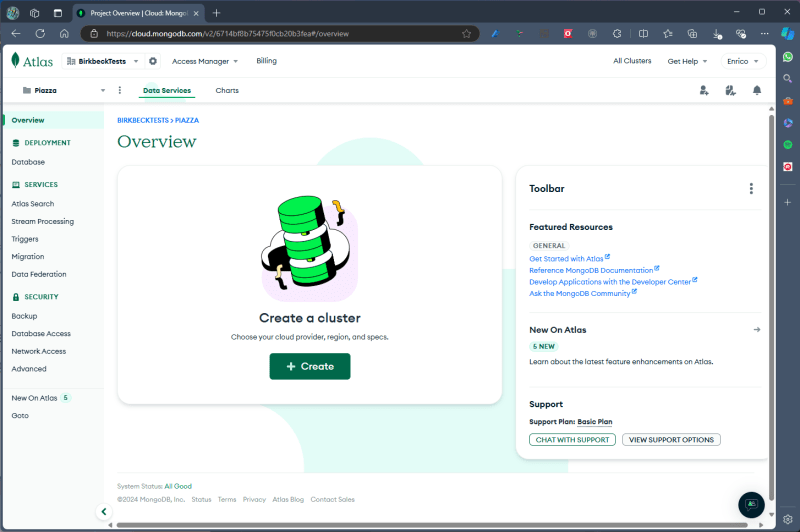Open Copilot sidebar icon
This screenshot has width=800, height=532.
tap(787, 34)
